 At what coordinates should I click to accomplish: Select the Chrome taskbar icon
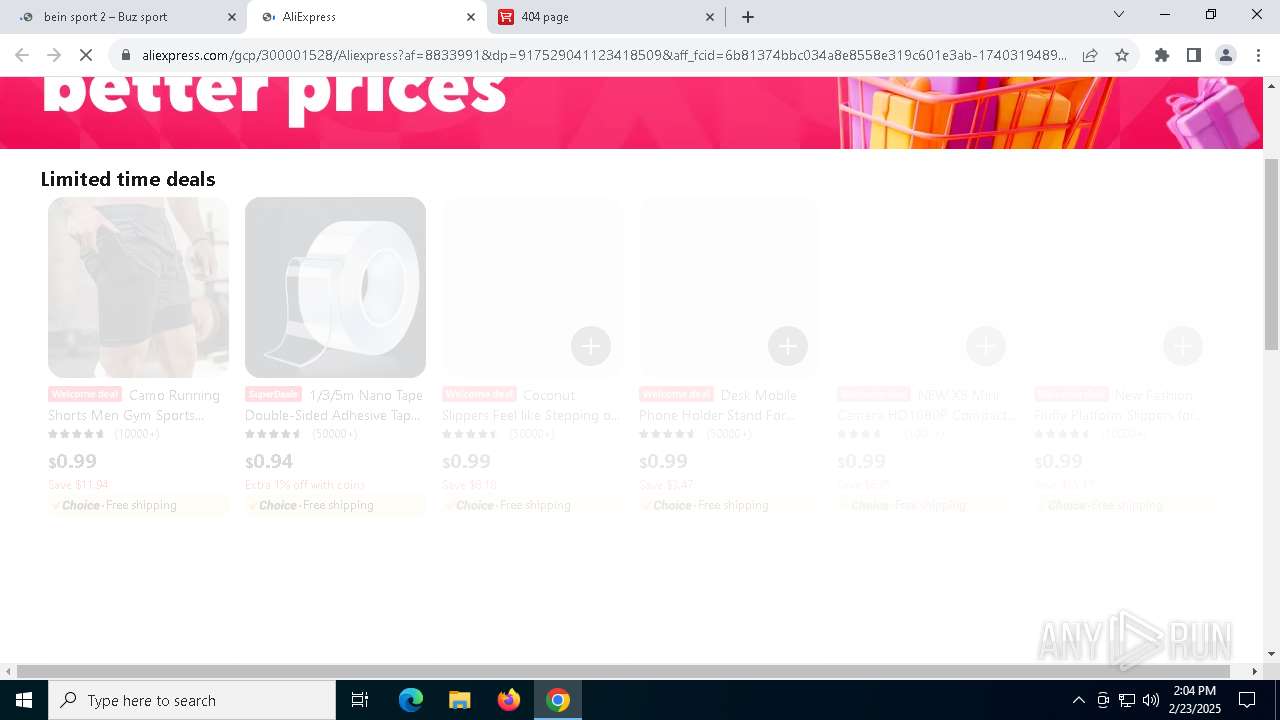click(558, 700)
